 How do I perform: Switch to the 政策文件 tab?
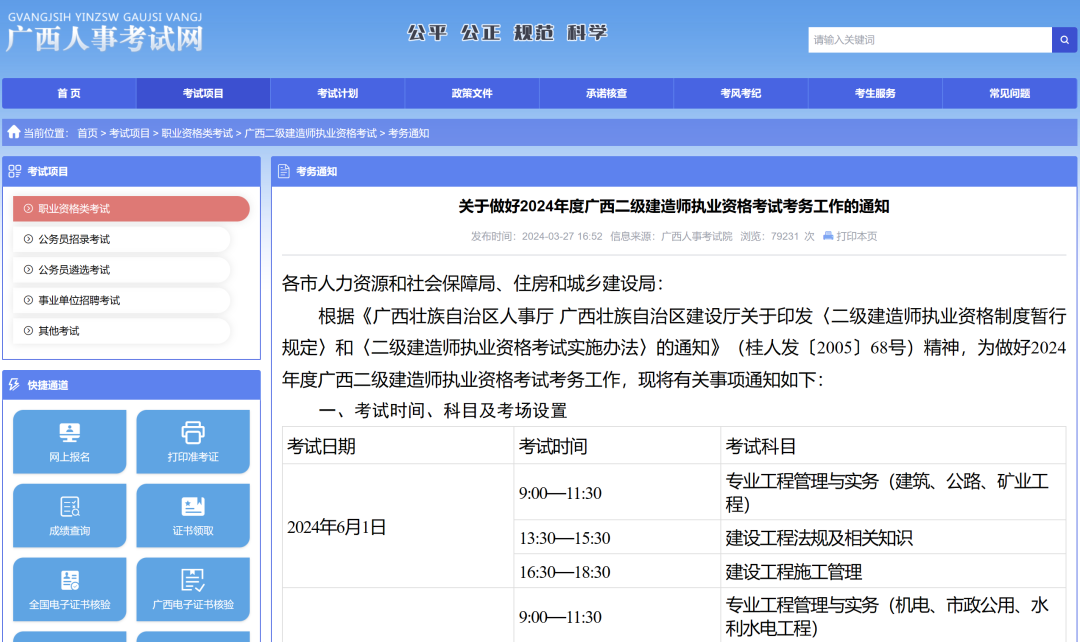tap(472, 93)
